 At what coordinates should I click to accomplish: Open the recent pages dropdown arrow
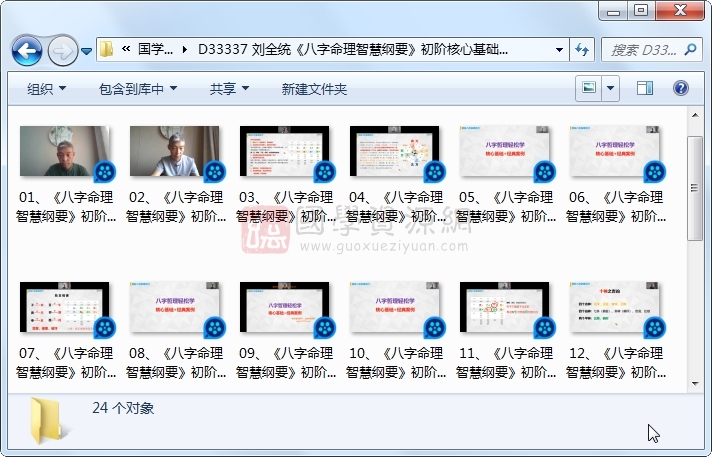86,51
